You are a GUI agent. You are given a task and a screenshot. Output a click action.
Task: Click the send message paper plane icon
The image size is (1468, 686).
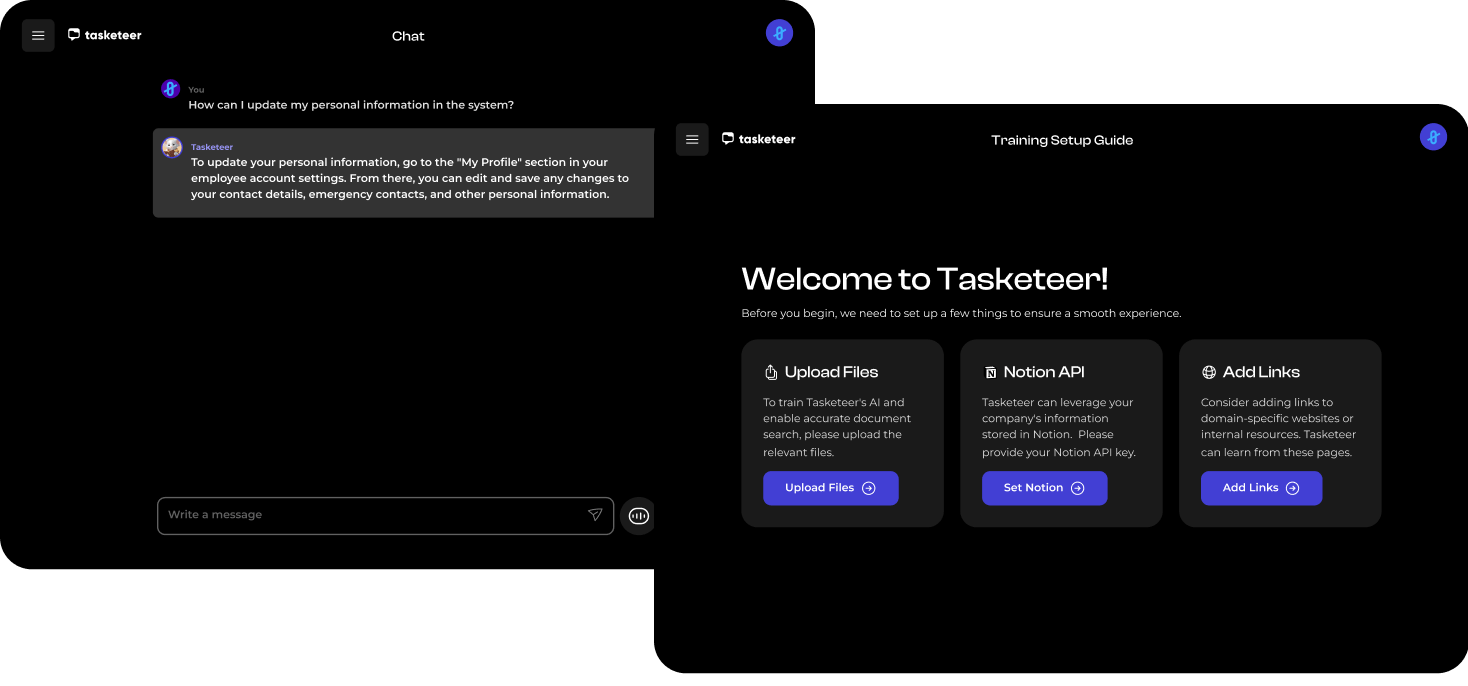[x=595, y=515]
